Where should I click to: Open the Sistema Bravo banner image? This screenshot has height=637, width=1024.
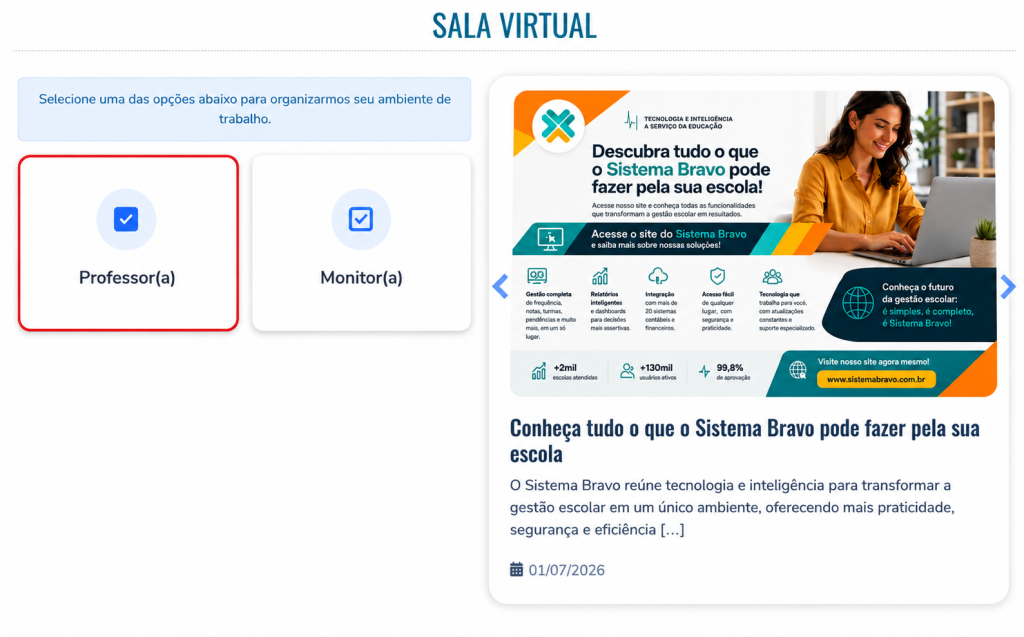click(x=753, y=243)
